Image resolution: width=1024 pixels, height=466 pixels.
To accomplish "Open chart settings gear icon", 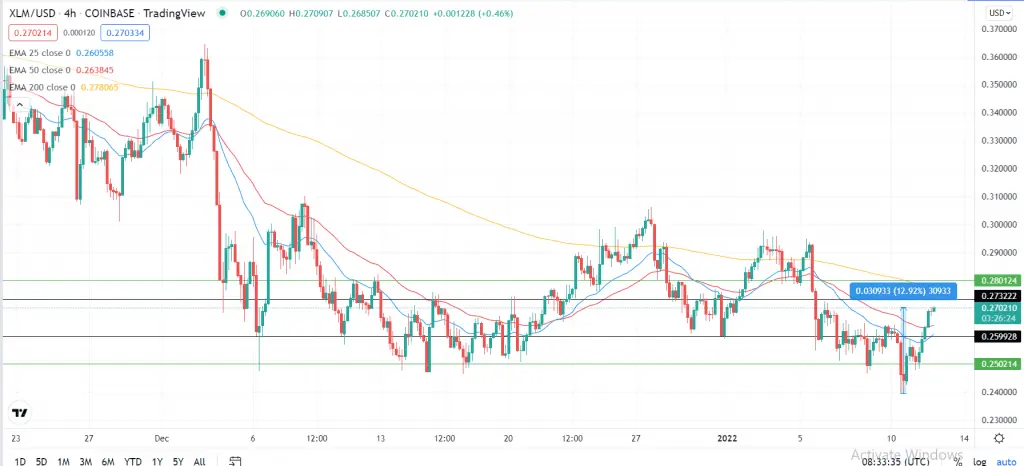I will [x=998, y=438].
